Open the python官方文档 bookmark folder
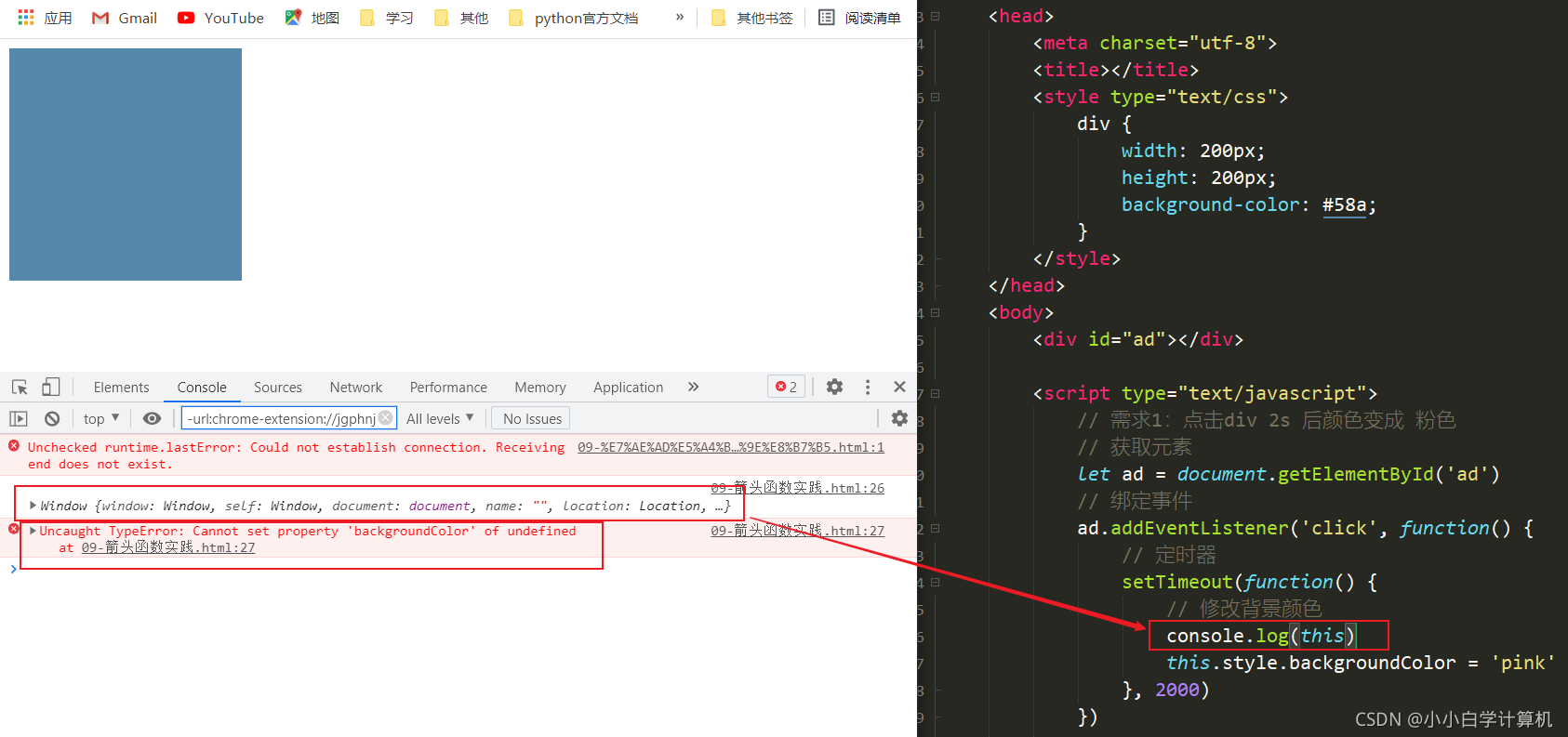Viewport: 1568px width, 737px height. [574, 18]
